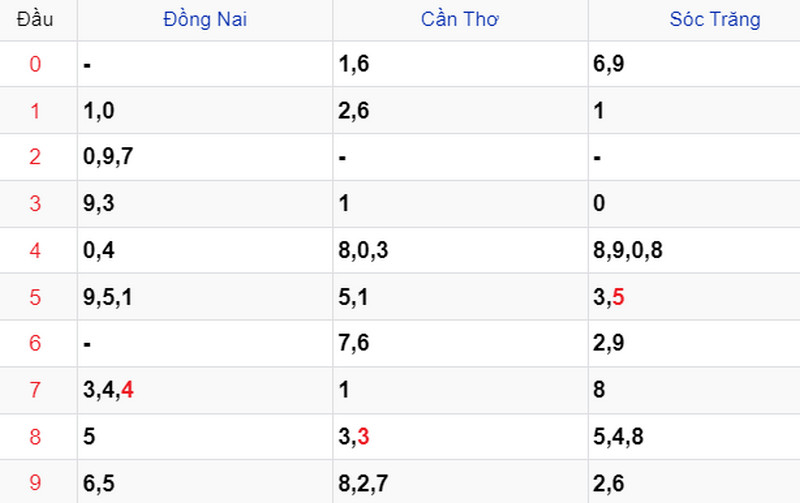This screenshot has width=800, height=503.
Task: Select head number 5 in Đầu column
Action: point(35,297)
